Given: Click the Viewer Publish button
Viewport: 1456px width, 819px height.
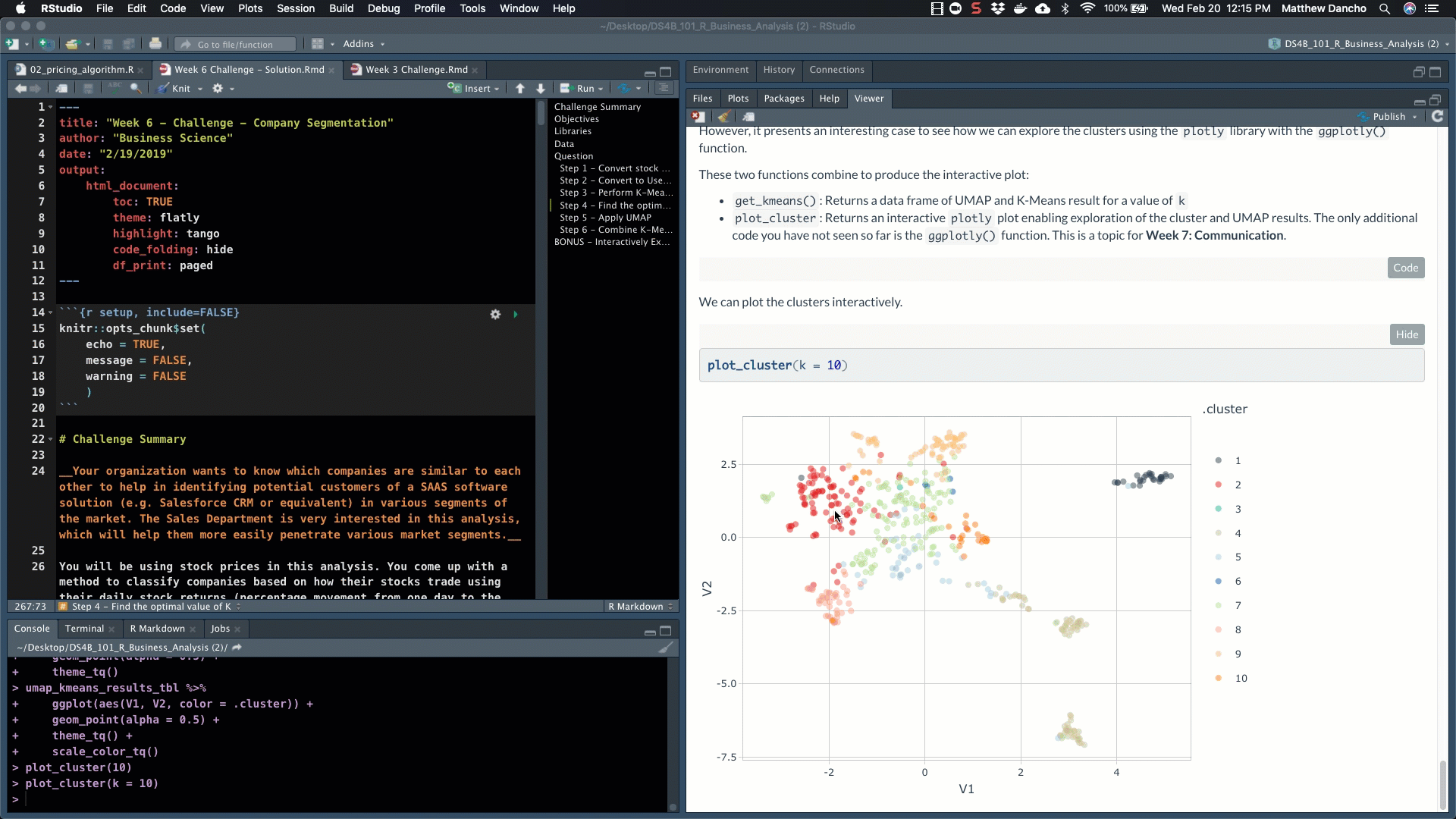Looking at the screenshot, I should [1382, 117].
